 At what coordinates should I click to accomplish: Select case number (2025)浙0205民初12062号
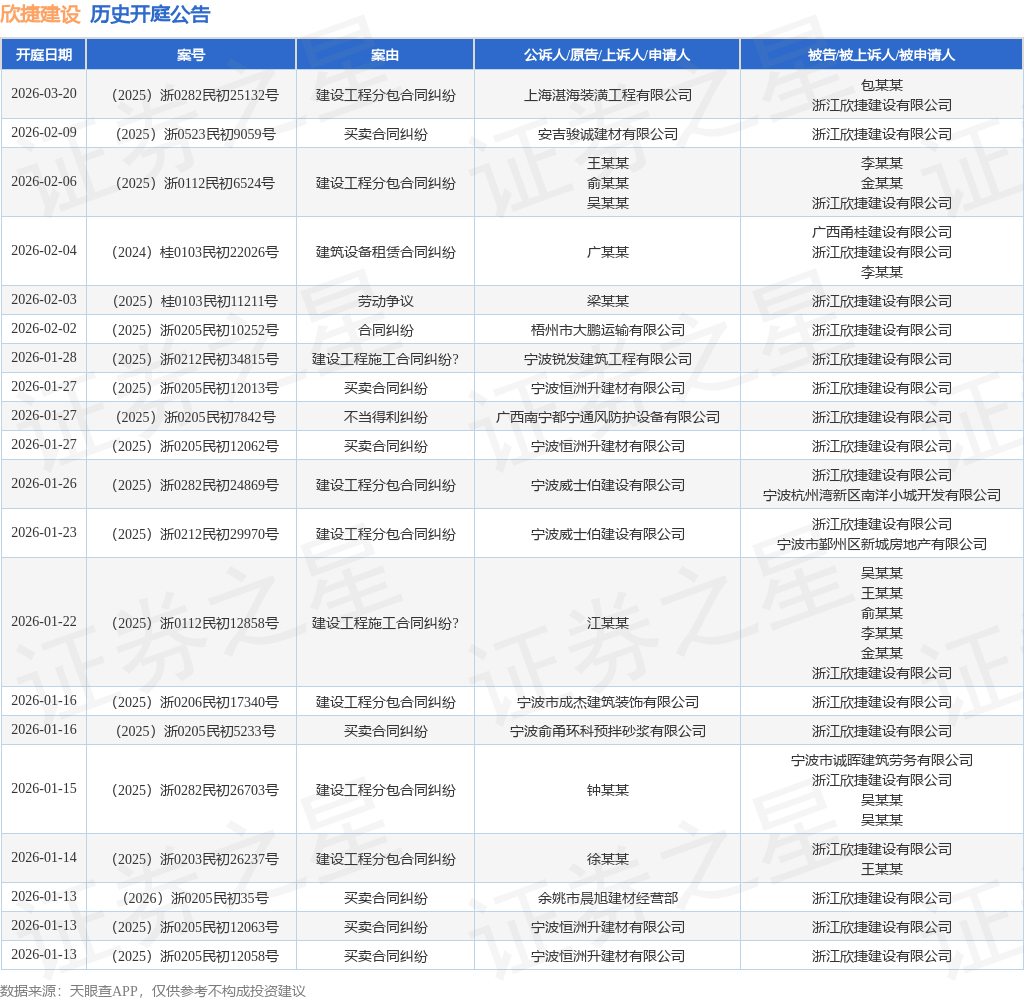[195, 446]
